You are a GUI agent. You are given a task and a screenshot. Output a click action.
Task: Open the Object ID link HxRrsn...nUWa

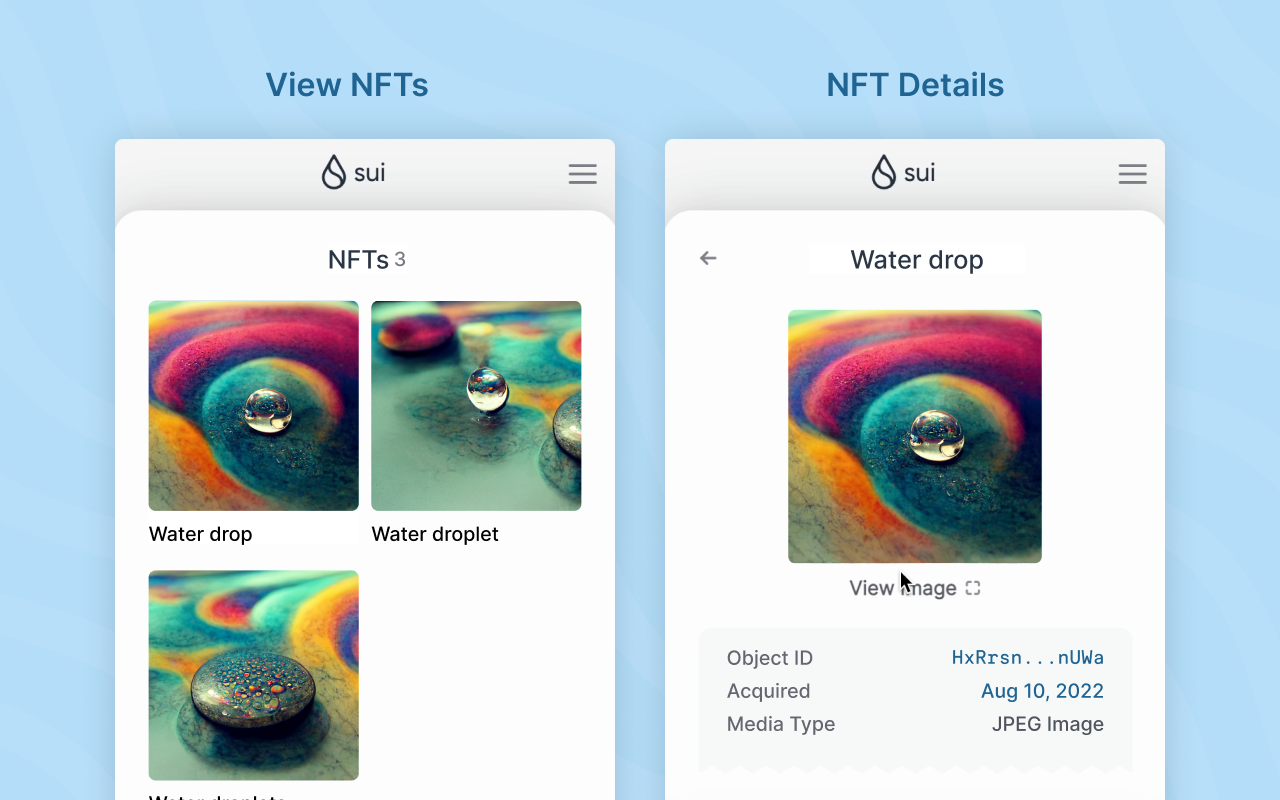coord(1028,658)
